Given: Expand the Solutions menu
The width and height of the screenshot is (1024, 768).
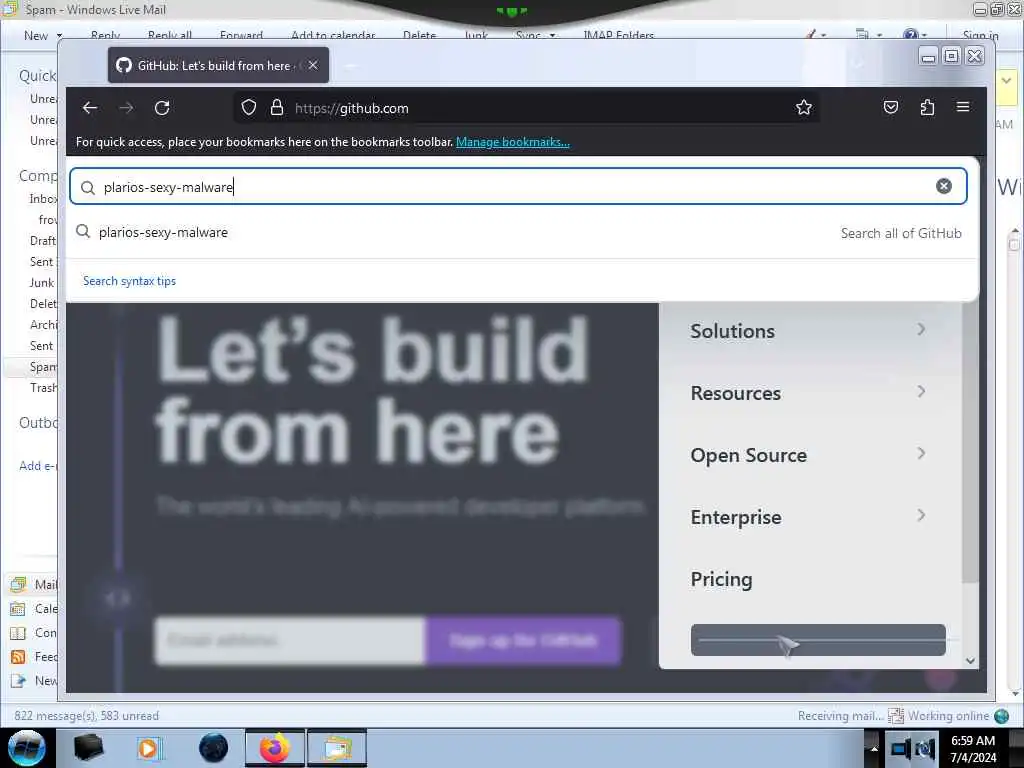Looking at the screenshot, I should (x=808, y=331).
